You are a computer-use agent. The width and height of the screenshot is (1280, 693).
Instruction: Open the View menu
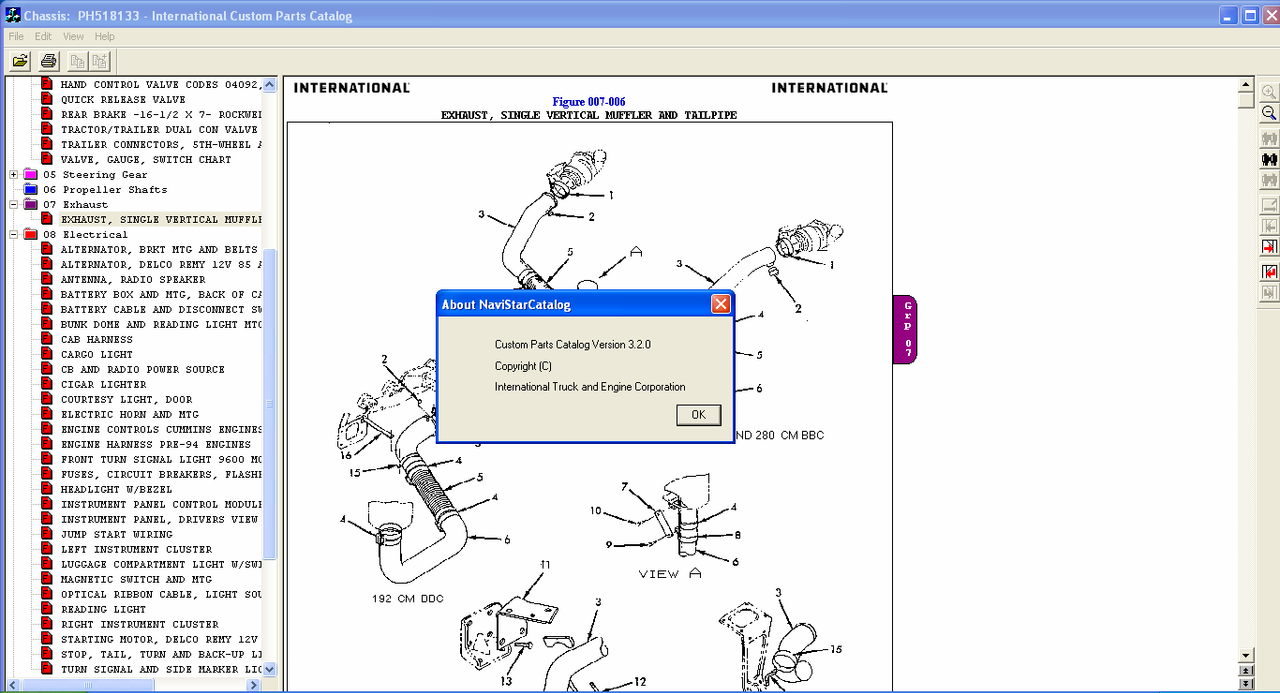[x=74, y=36]
